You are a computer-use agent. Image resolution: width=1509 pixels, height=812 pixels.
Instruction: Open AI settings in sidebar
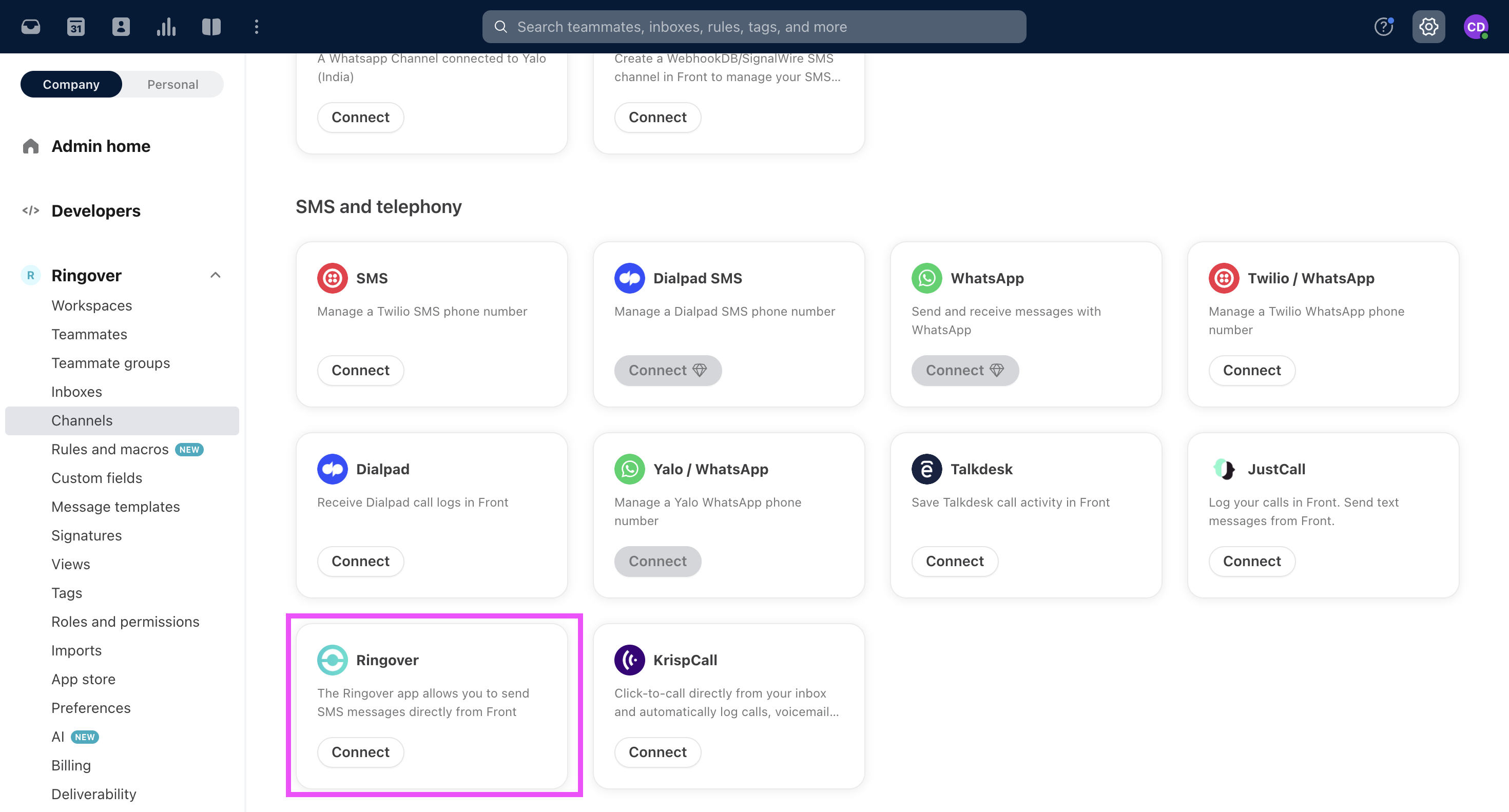[58, 737]
